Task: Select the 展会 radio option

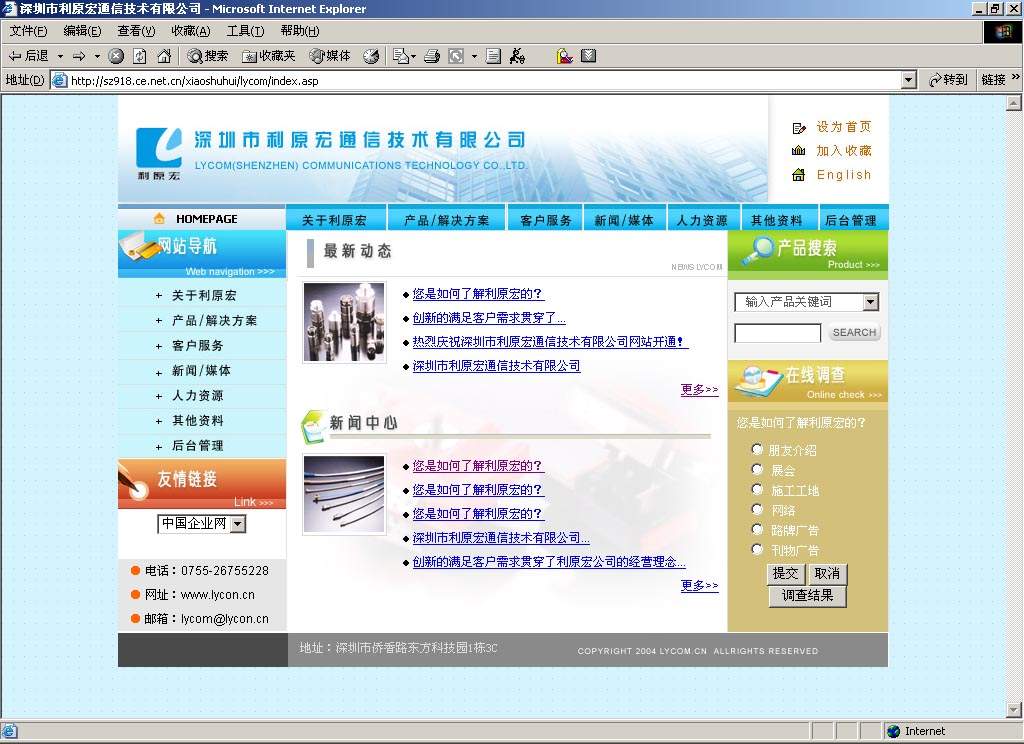Action: pyautogui.click(x=757, y=470)
